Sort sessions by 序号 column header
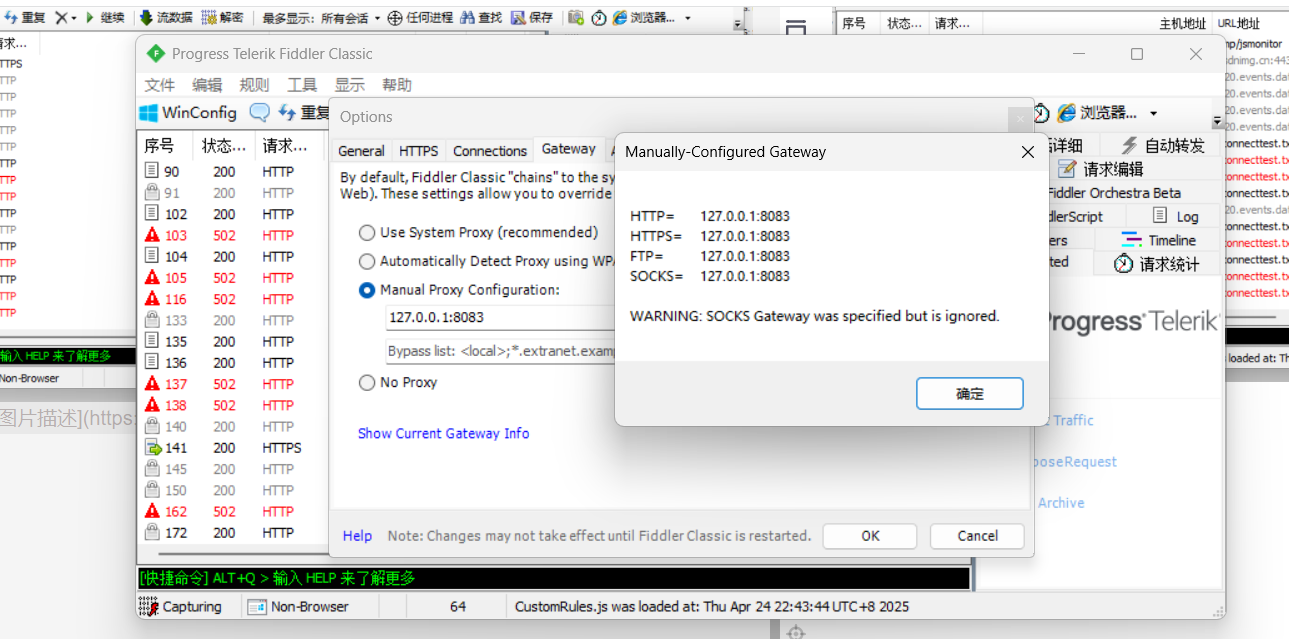1289x639 pixels. (165, 145)
